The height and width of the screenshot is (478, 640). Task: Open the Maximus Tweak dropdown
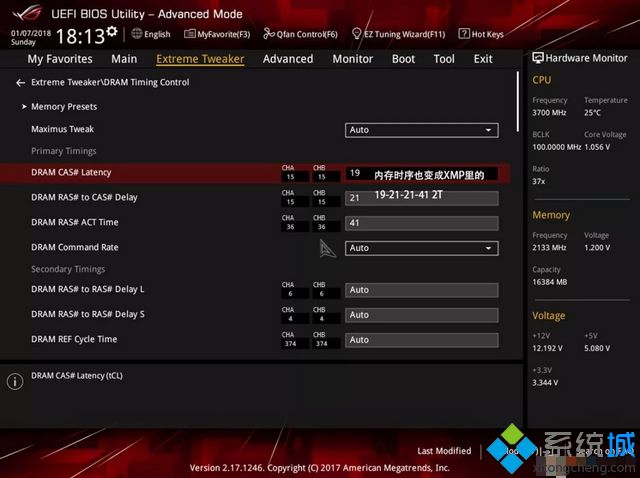(x=422, y=130)
